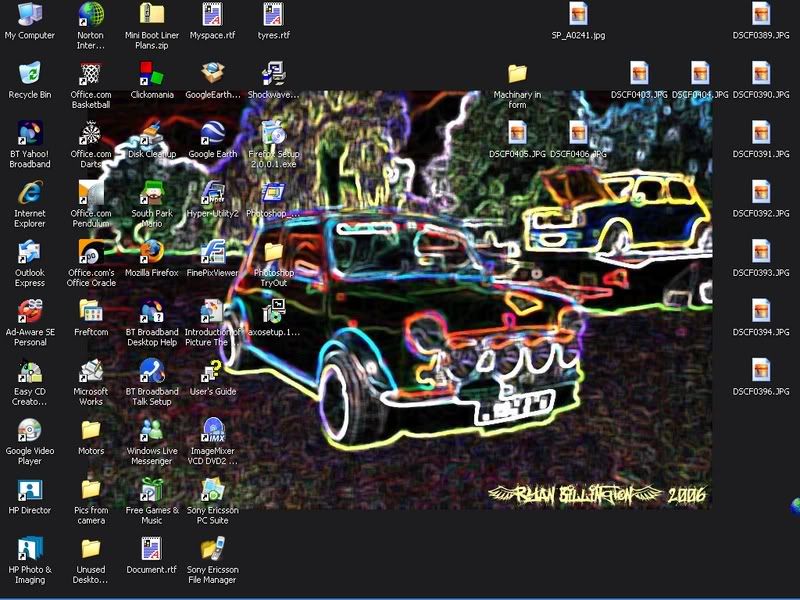Select Mini Boot Liner Plans.zip file

pyautogui.click(x=152, y=14)
